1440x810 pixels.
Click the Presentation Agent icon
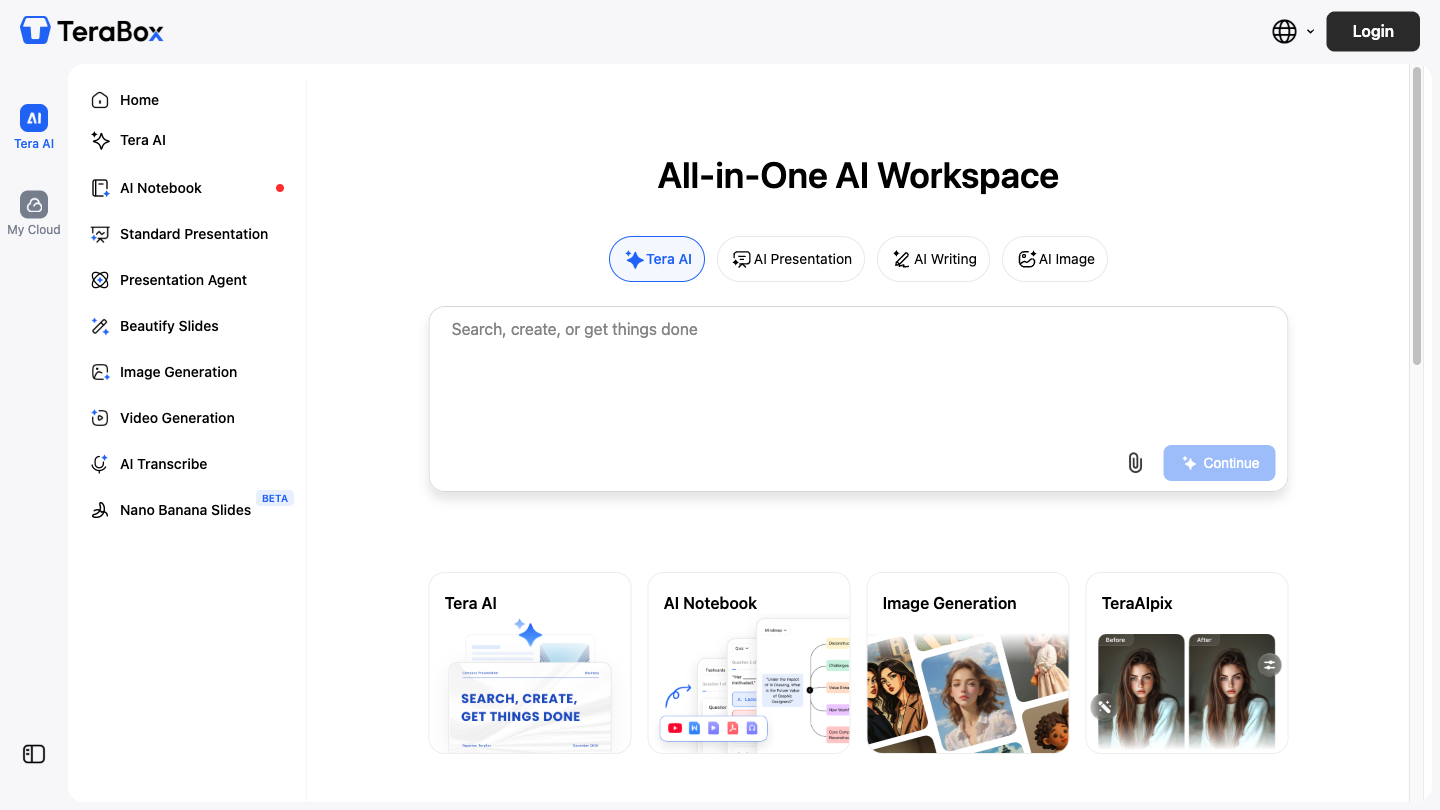tap(100, 280)
